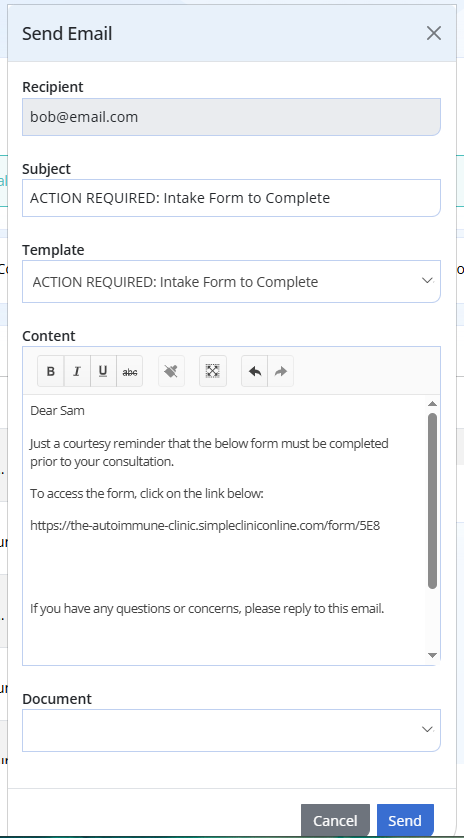464x838 pixels.
Task: Click the 'Template' label
Action: click(53, 250)
